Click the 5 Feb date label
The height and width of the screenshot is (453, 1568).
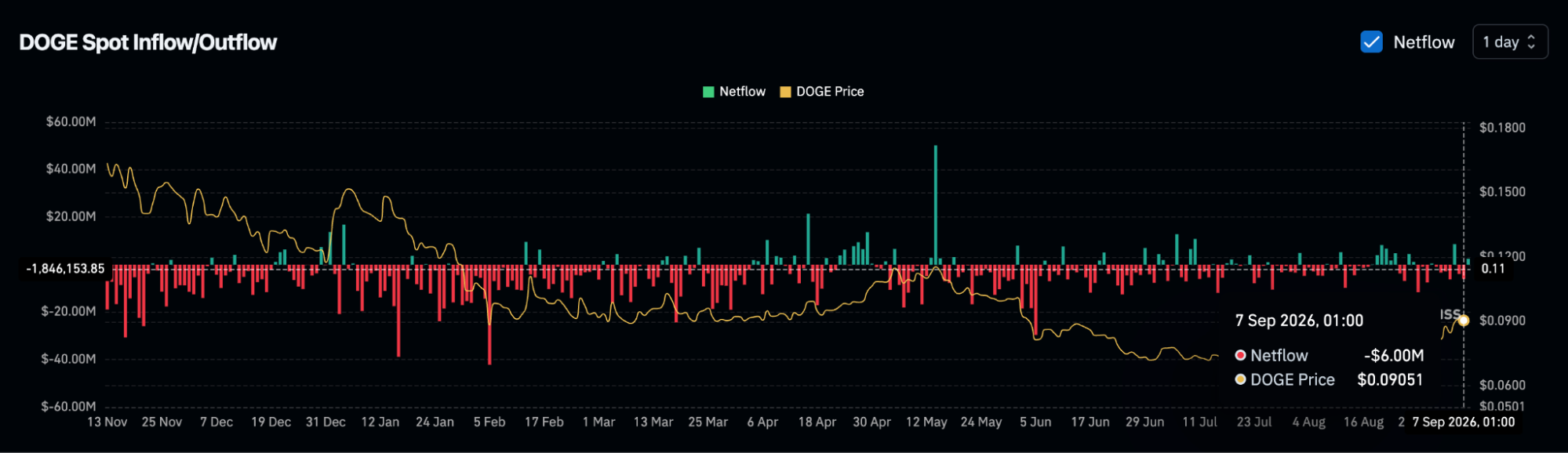[x=489, y=422]
